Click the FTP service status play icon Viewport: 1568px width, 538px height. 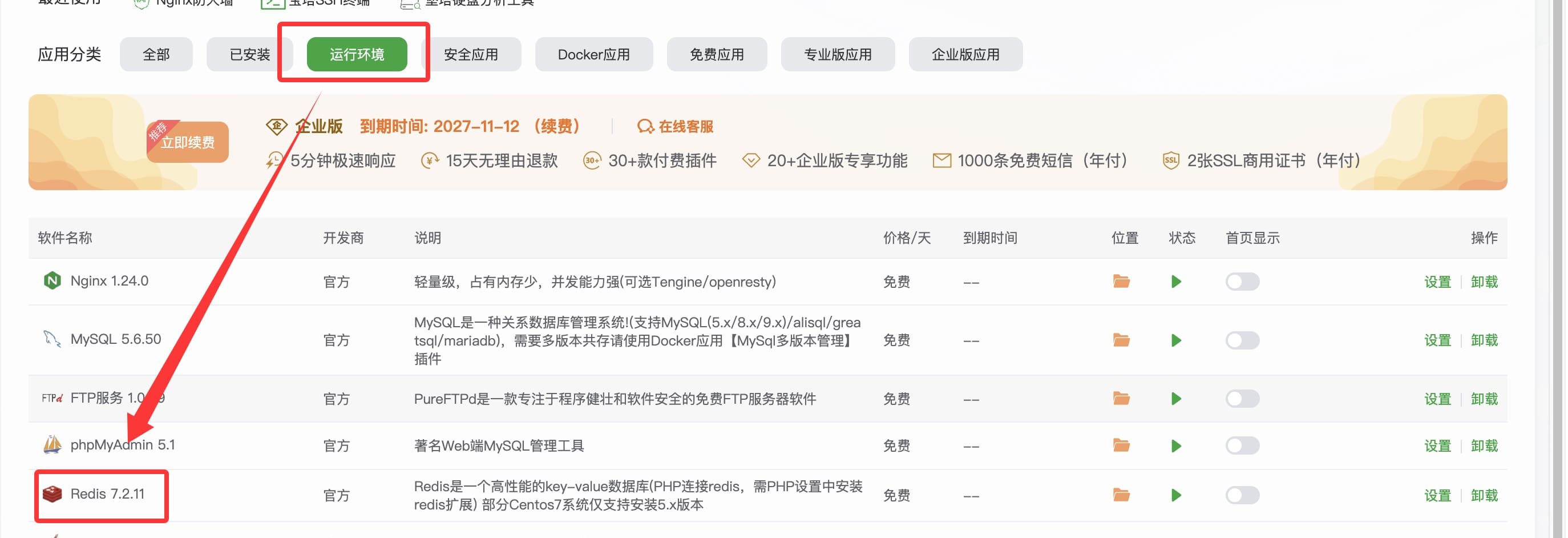pyautogui.click(x=1175, y=399)
